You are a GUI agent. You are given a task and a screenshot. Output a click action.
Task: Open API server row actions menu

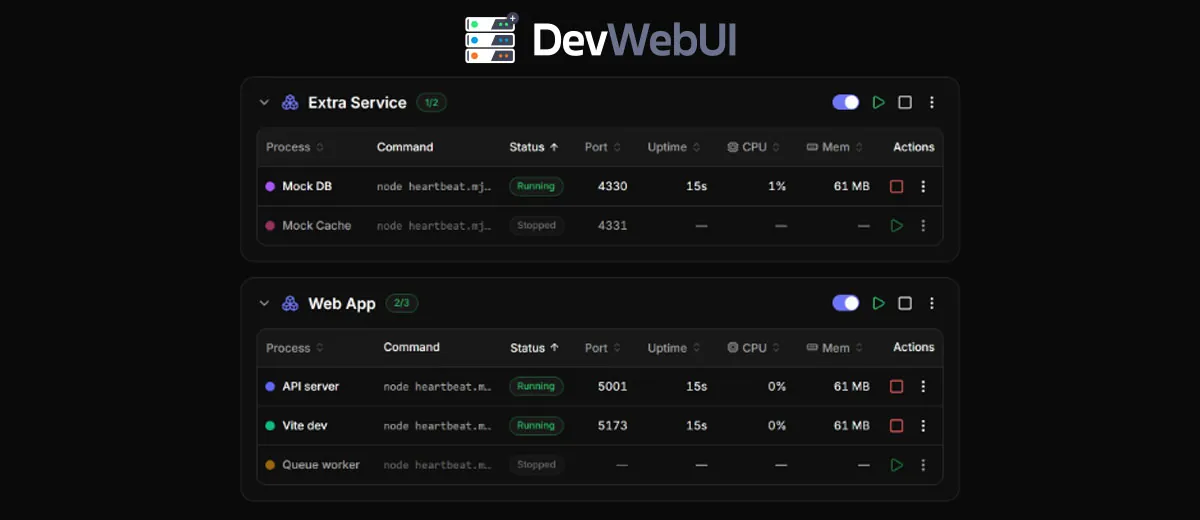tap(923, 386)
